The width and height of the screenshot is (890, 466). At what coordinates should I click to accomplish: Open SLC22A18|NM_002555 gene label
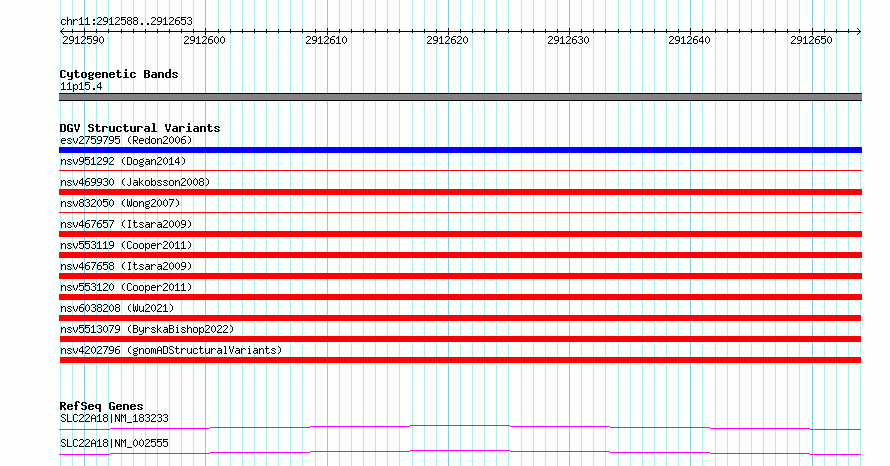click(114, 443)
